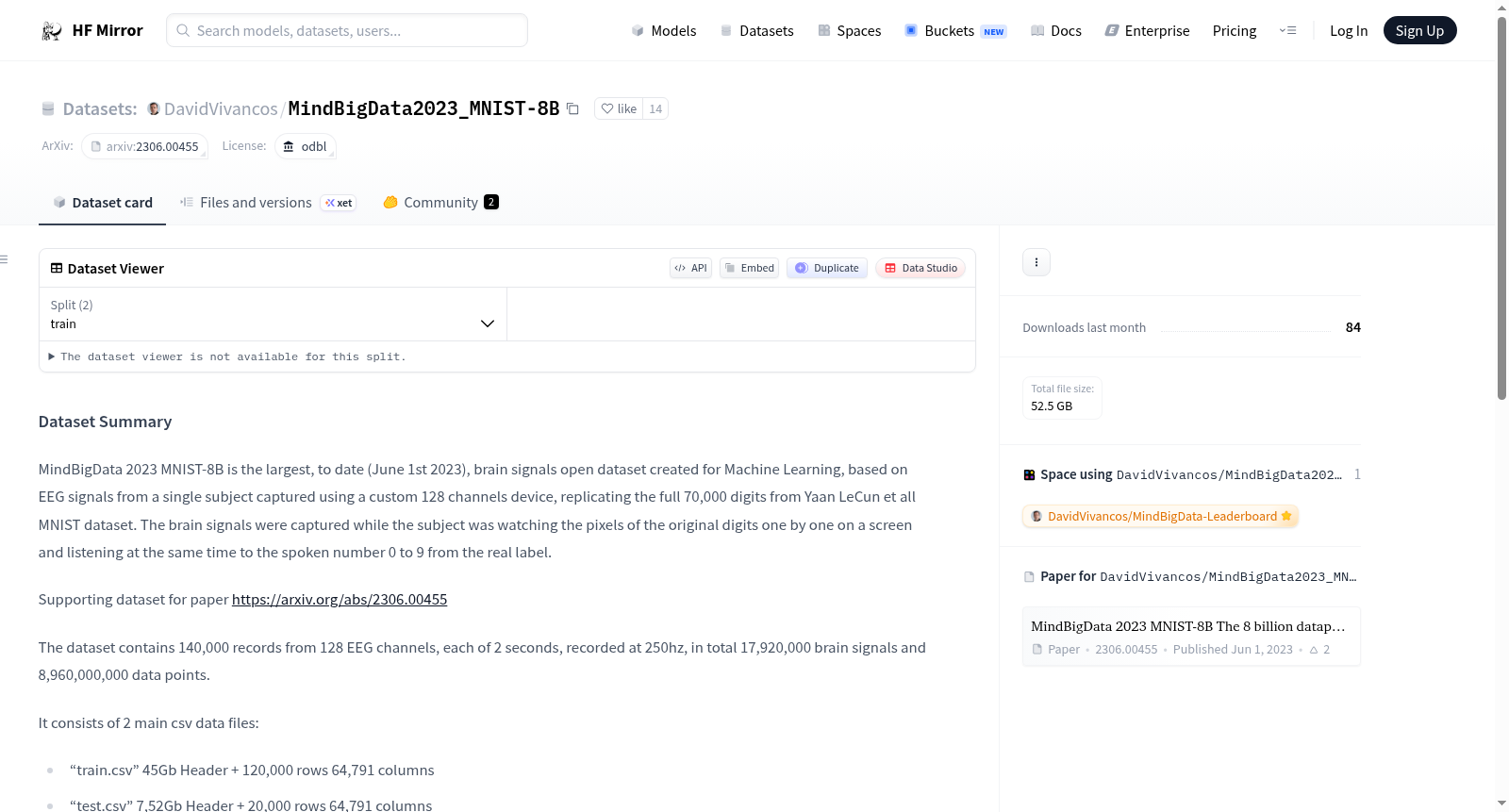1509x812 pixels.
Task: Click the heart like button
Action: (x=619, y=108)
